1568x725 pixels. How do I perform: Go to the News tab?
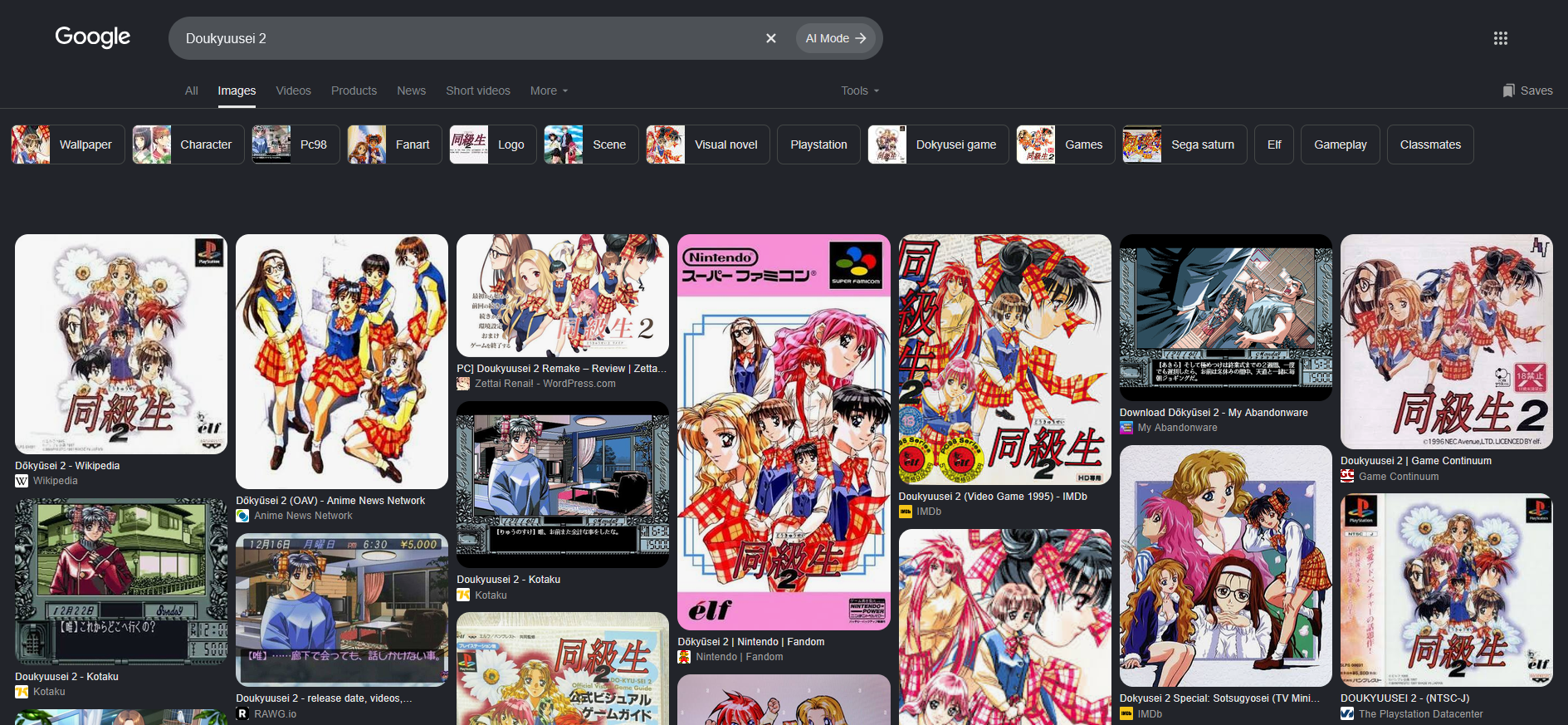pos(411,91)
